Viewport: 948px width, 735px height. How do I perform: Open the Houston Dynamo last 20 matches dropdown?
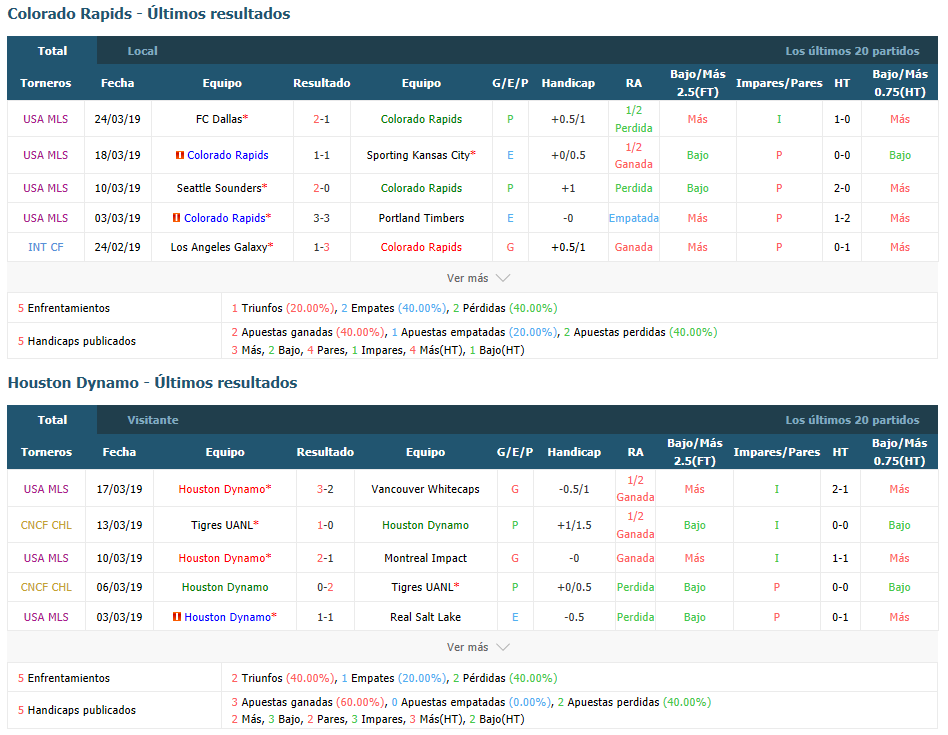pyautogui.click(x=852, y=419)
